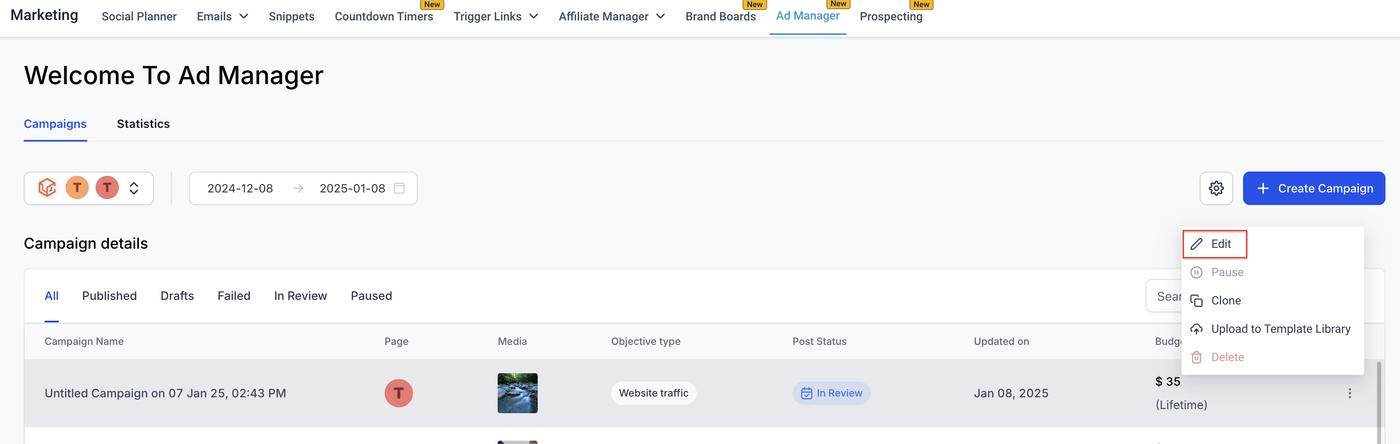Screen dimensions: 1400x444
Task: Filter campaigns by Paused
Action: point(371,296)
